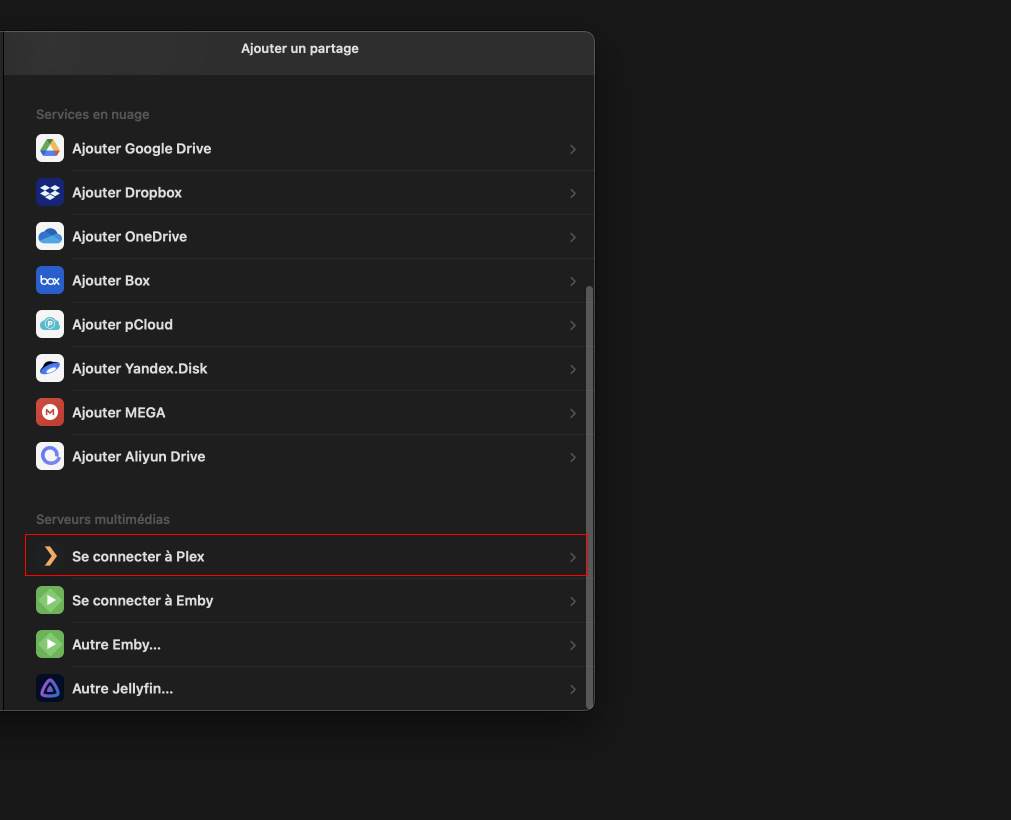Open Se connecter à Plex arrow
This screenshot has height=820, width=1011.
coord(573,557)
